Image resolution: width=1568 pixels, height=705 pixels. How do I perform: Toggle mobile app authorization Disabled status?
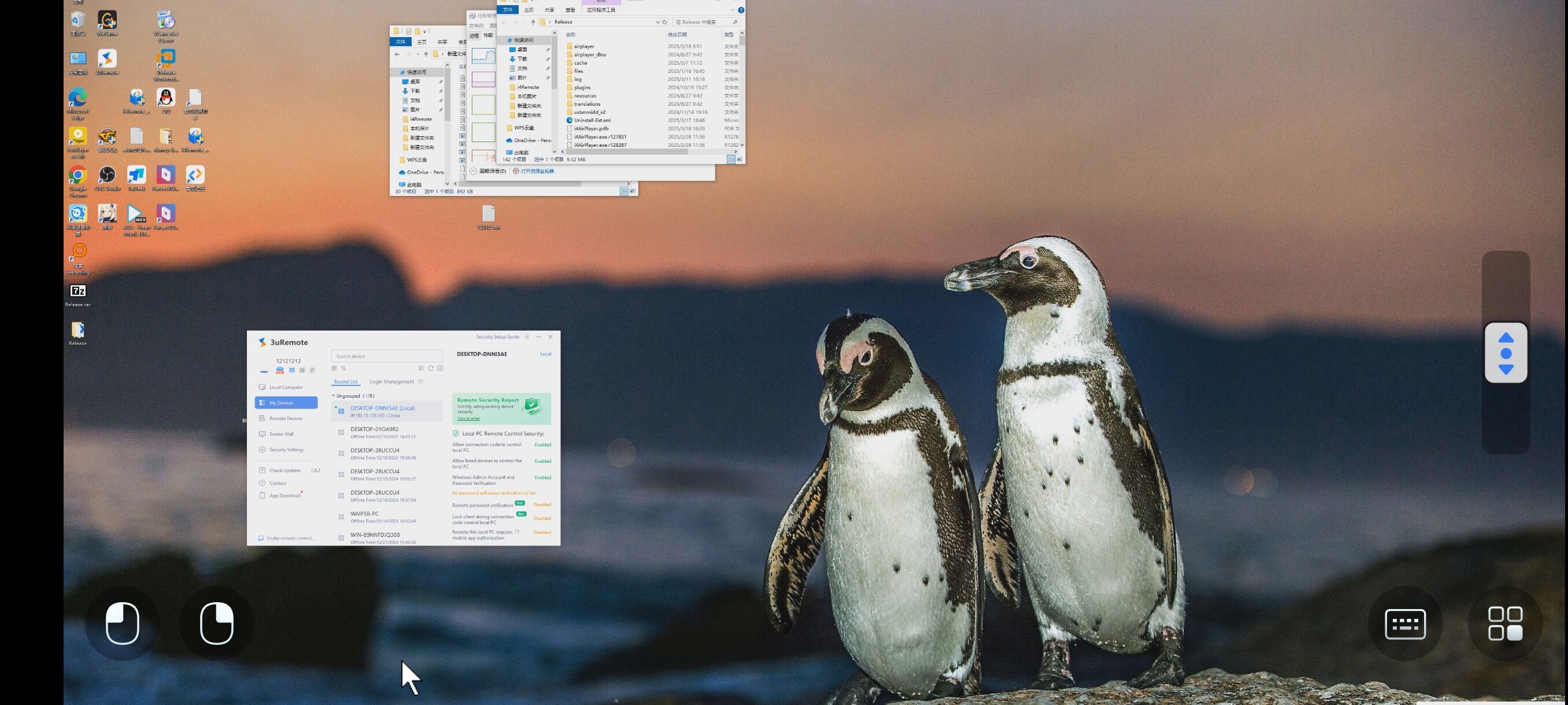tap(542, 532)
